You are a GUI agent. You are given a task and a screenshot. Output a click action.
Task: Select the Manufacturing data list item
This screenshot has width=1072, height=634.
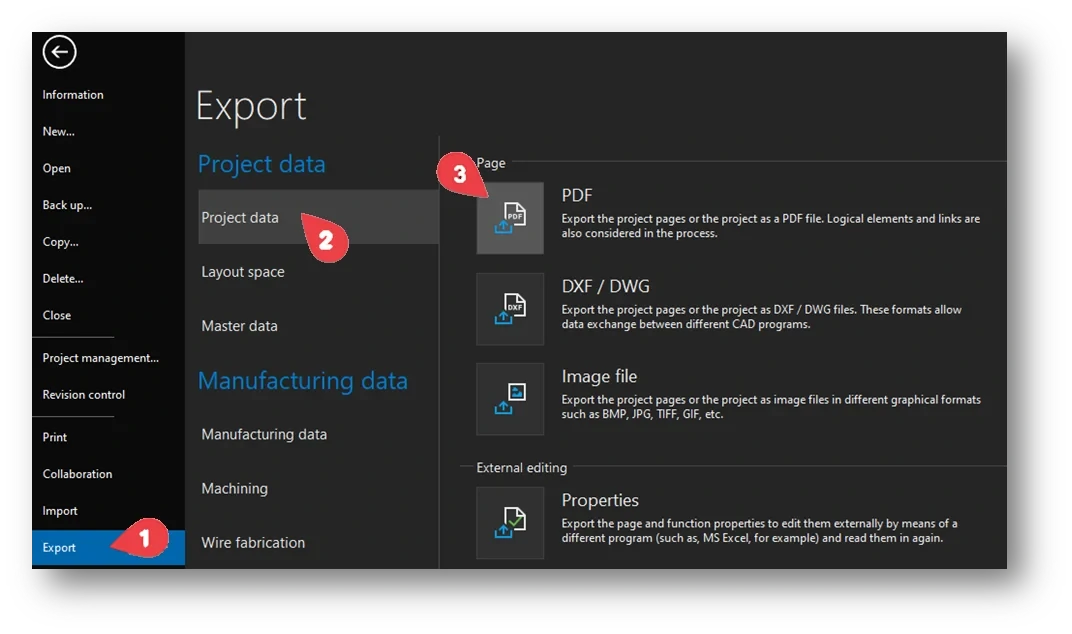[264, 434]
